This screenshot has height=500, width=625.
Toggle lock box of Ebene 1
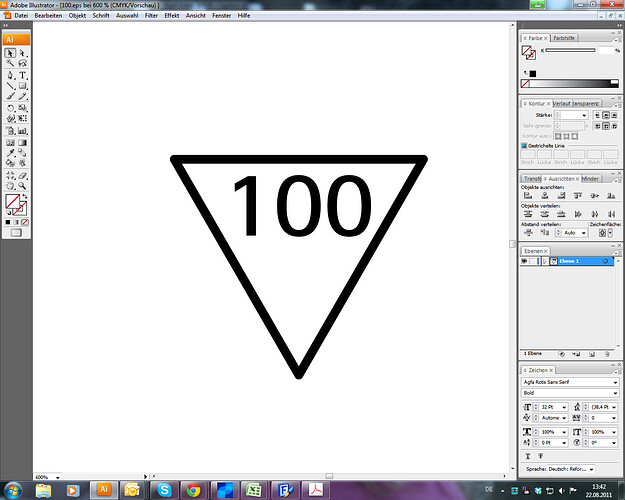pyautogui.click(x=532, y=261)
